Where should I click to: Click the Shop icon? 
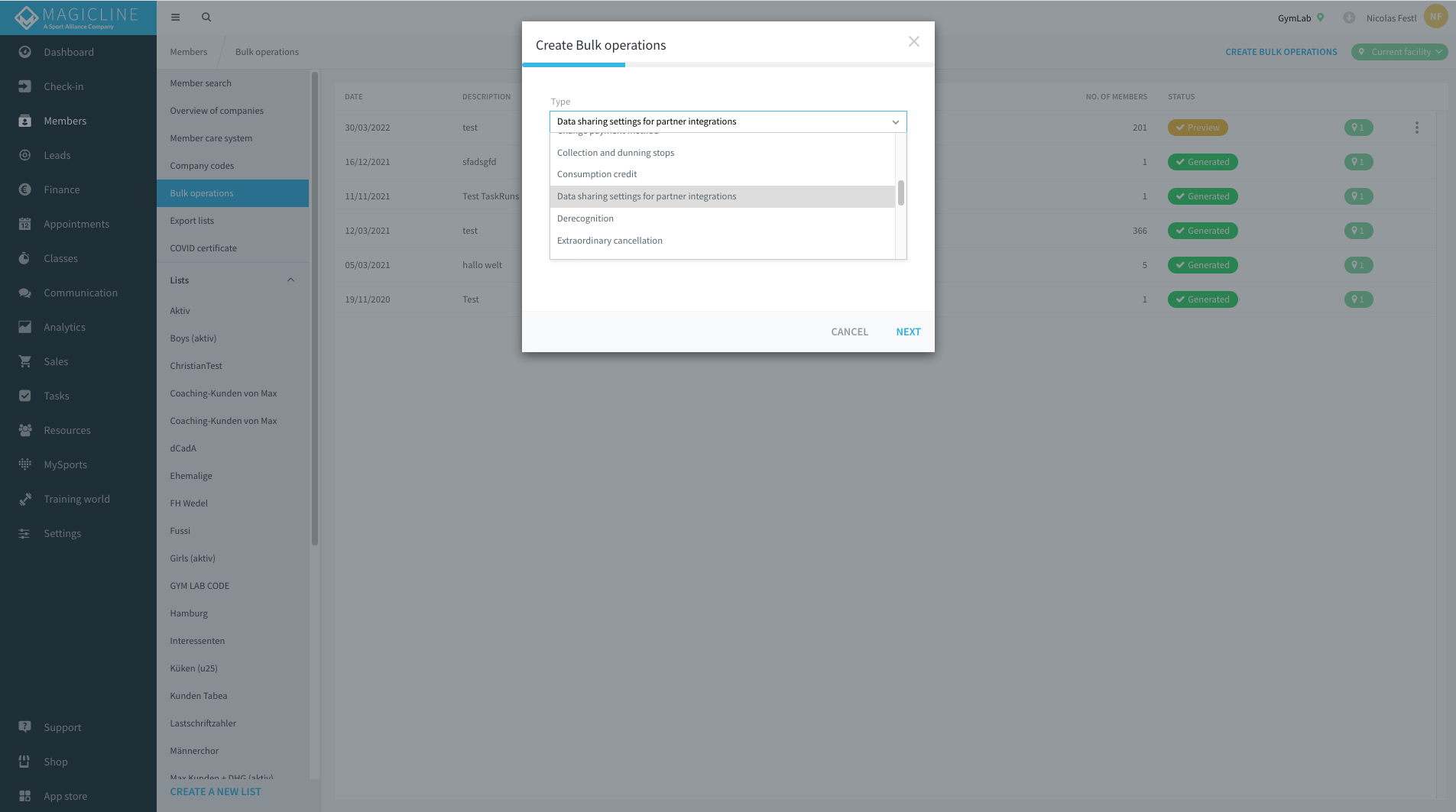[x=24, y=762]
